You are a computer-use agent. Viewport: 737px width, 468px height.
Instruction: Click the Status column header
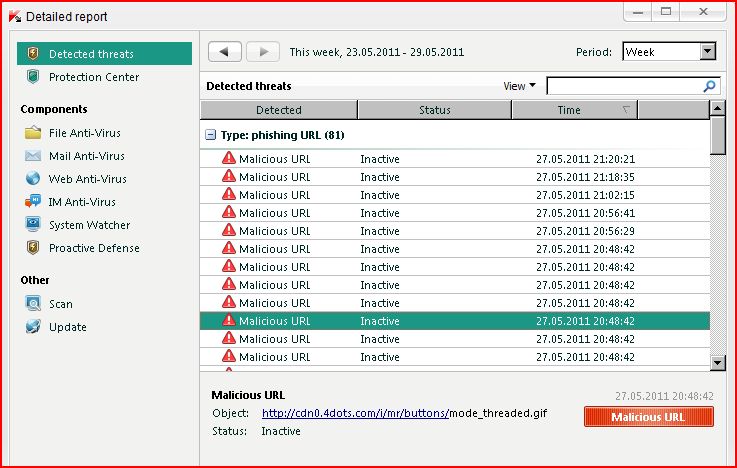point(435,110)
